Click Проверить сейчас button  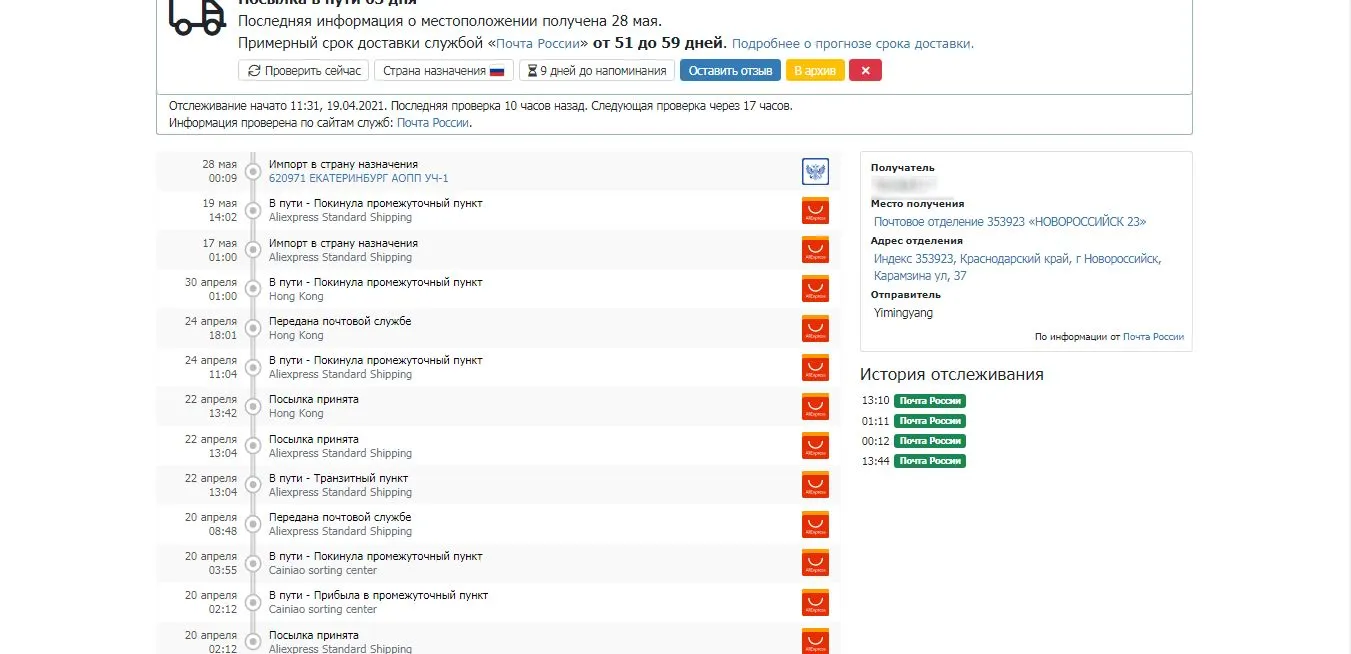click(303, 70)
